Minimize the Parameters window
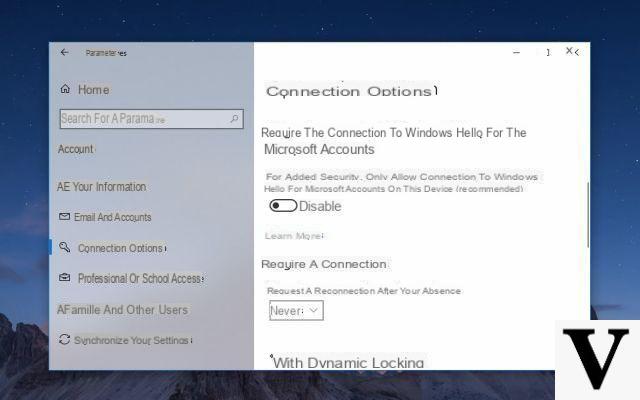This screenshot has width=640, height=400. click(x=516, y=52)
